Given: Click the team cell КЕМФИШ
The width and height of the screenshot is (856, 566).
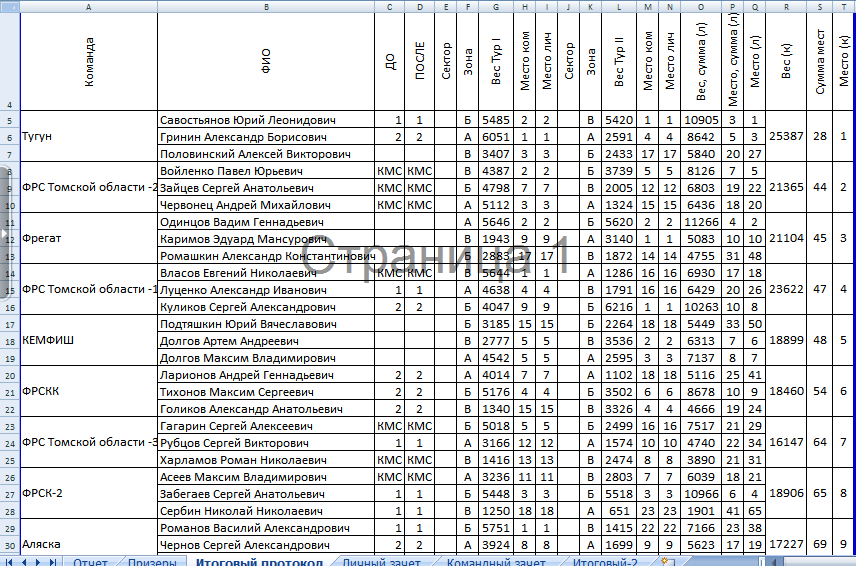Looking at the screenshot, I should pos(89,341).
